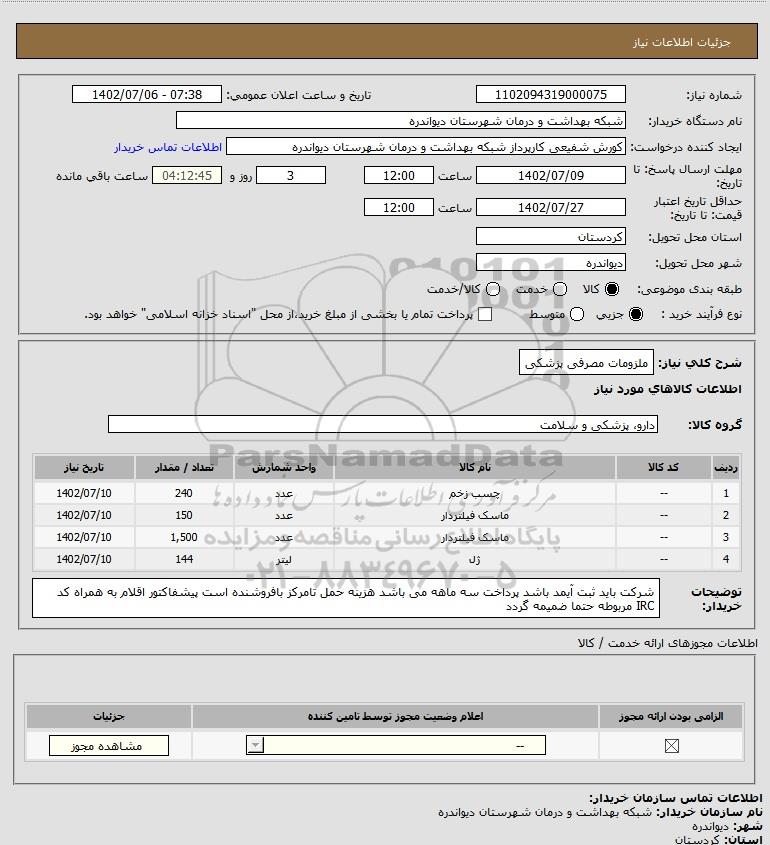
Task: Click the delivery province field کردستان
Action: pos(551,237)
